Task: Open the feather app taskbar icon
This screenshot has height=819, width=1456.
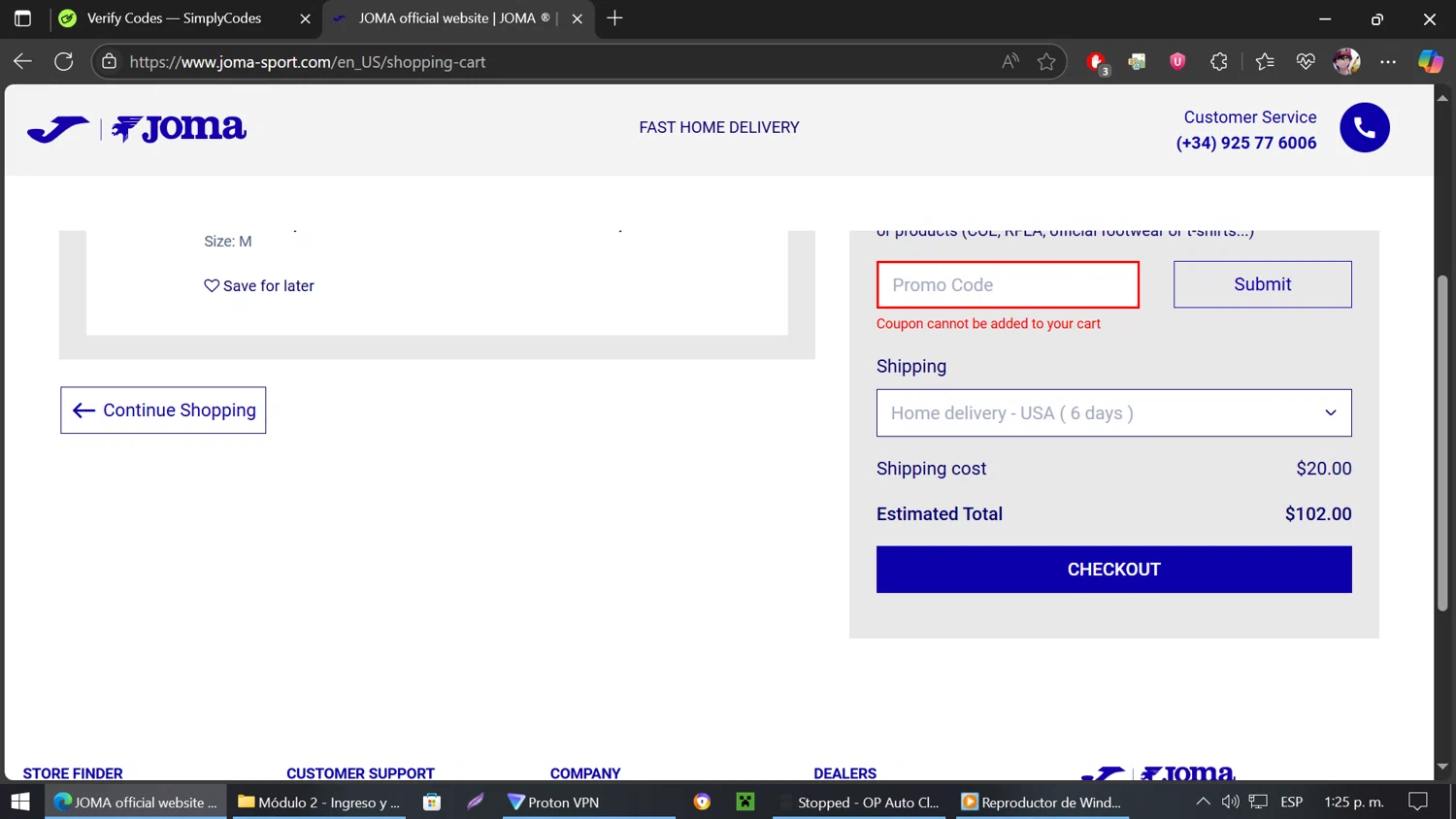Action: pyautogui.click(x=475, y=803)
